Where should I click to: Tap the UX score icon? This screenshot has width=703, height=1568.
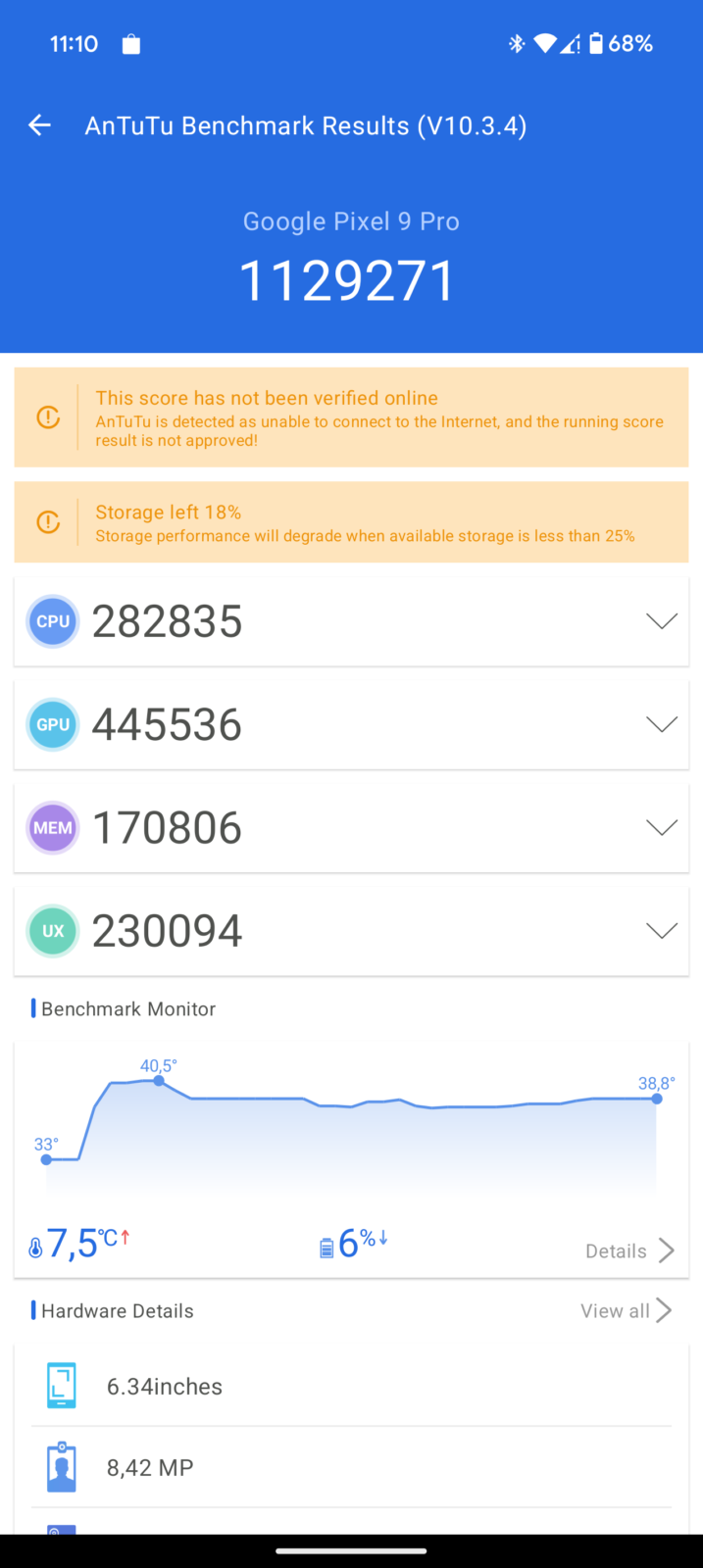click(53, 931)
